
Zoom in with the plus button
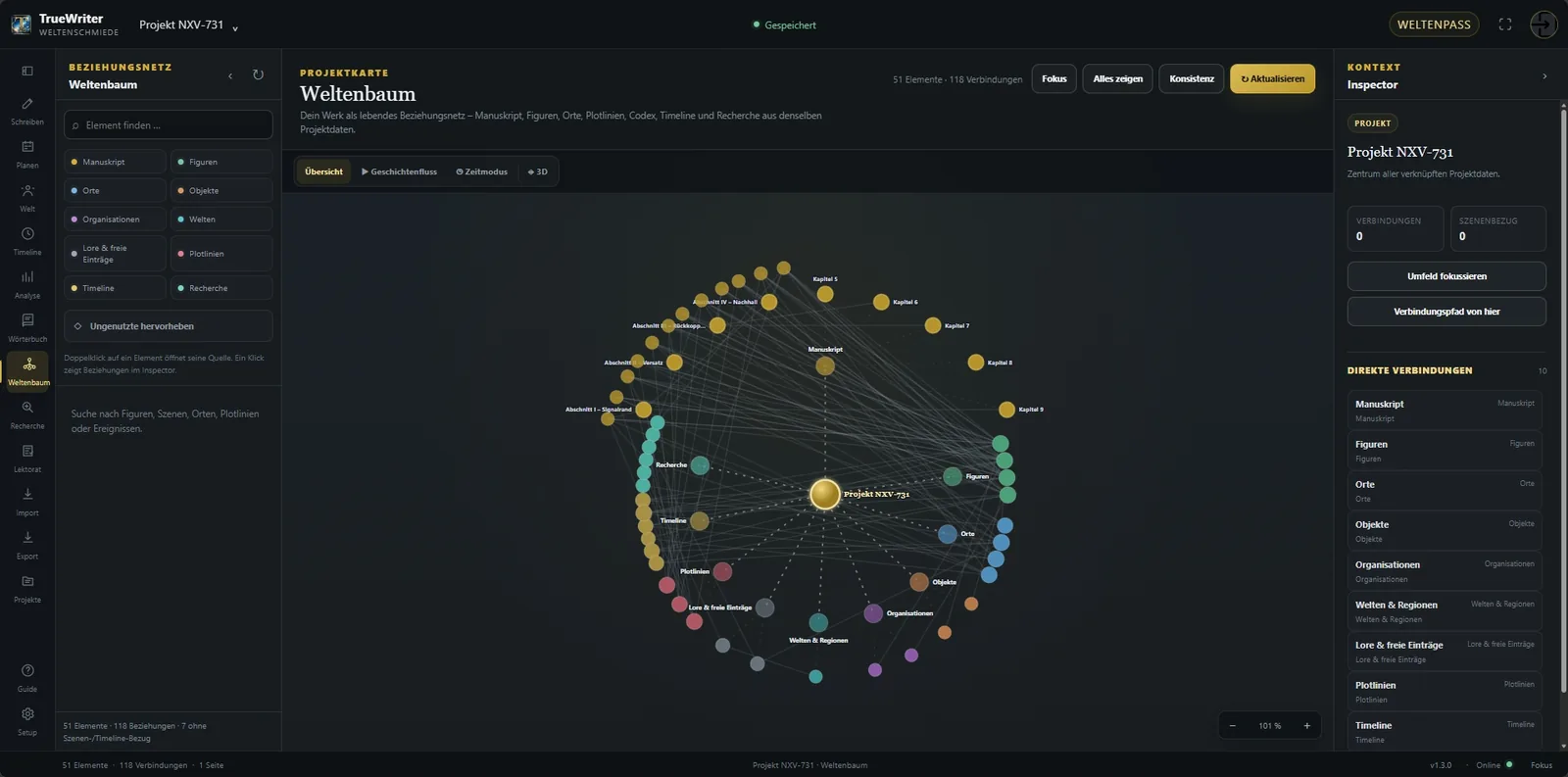click(1306, 726)
